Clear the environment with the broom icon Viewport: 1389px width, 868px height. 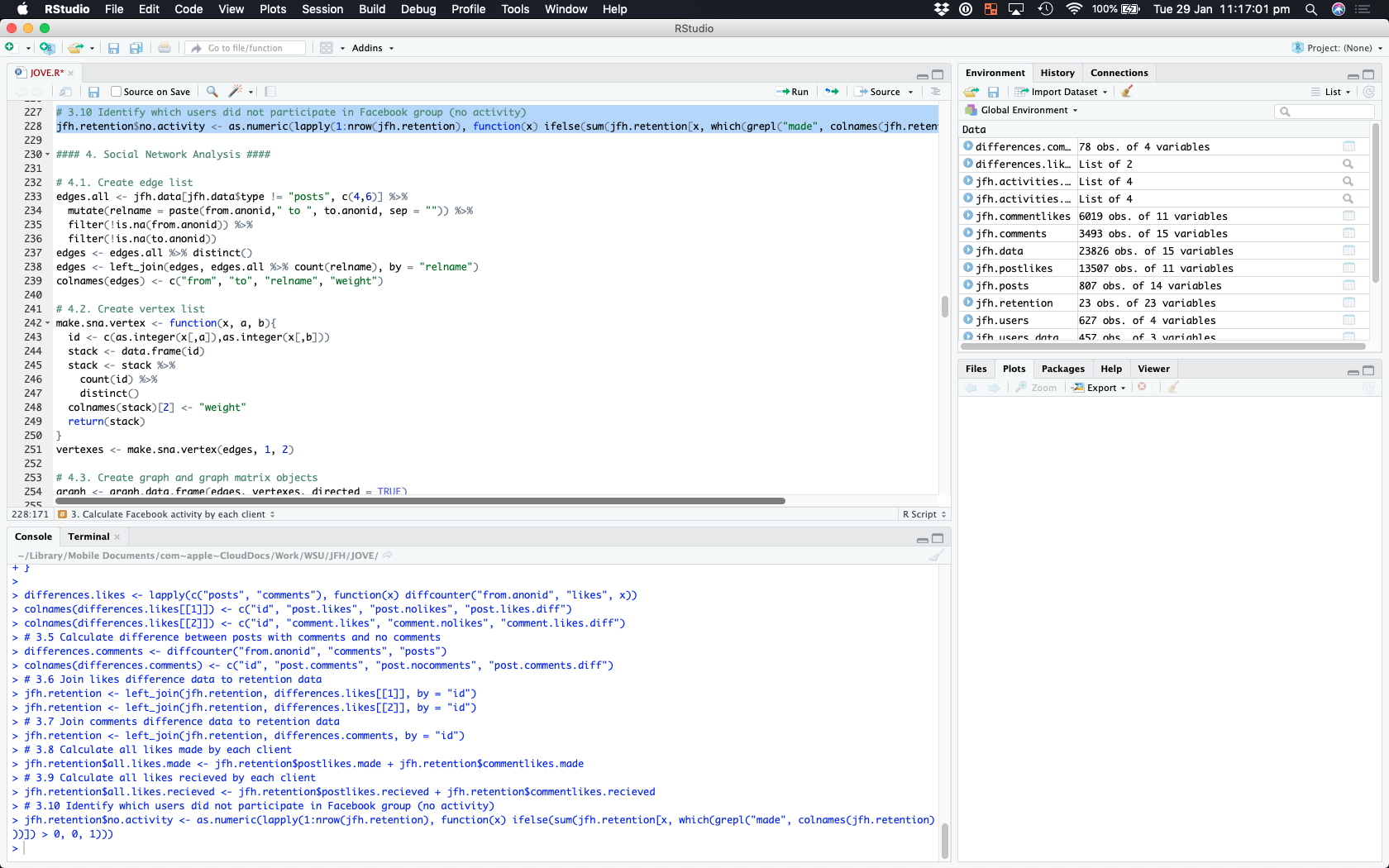pos(1127,92)
